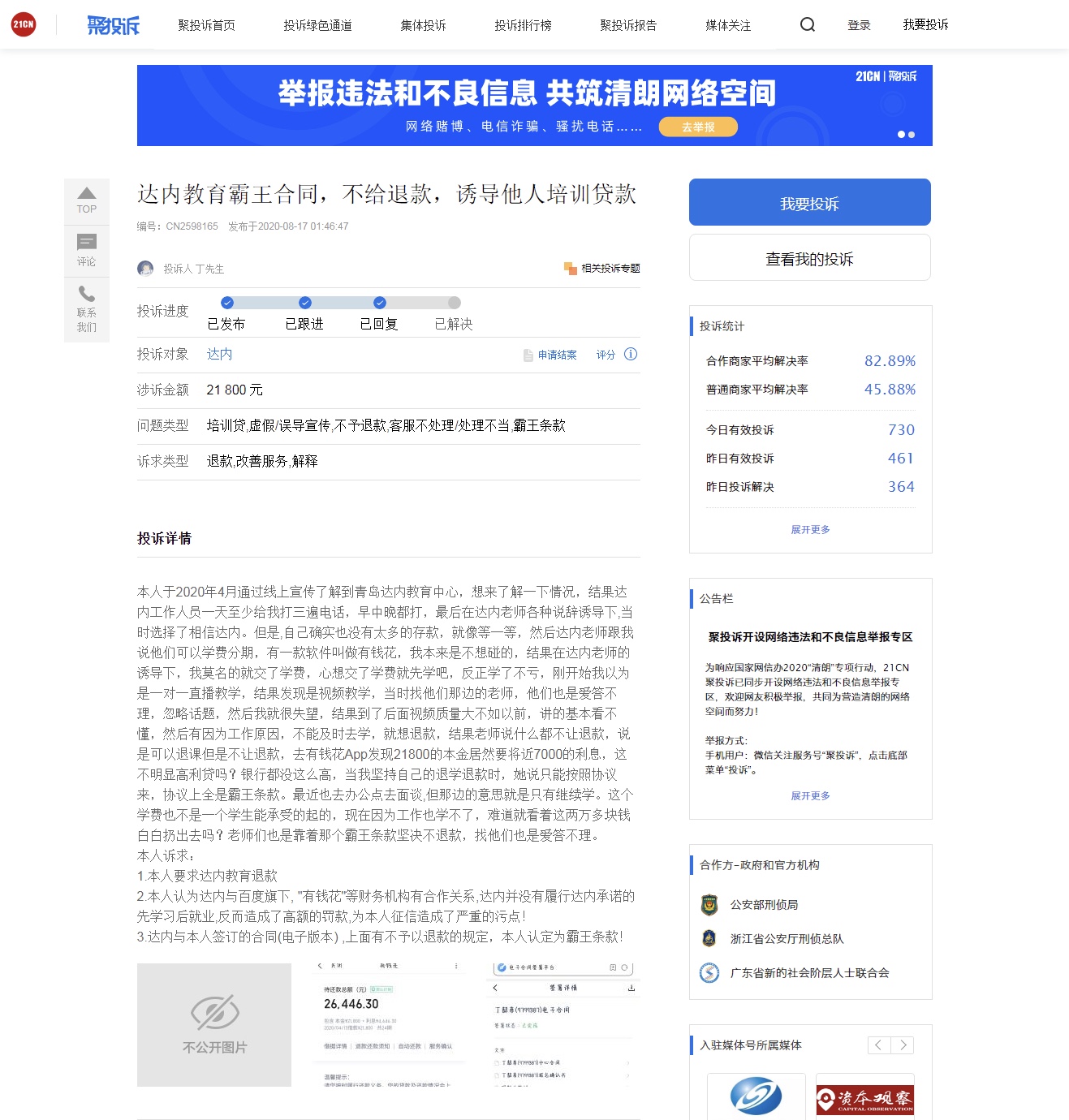This screenshot has width=1069, height=1120.
Task: Click the info icon beside 评分
Action: (631, 354)
